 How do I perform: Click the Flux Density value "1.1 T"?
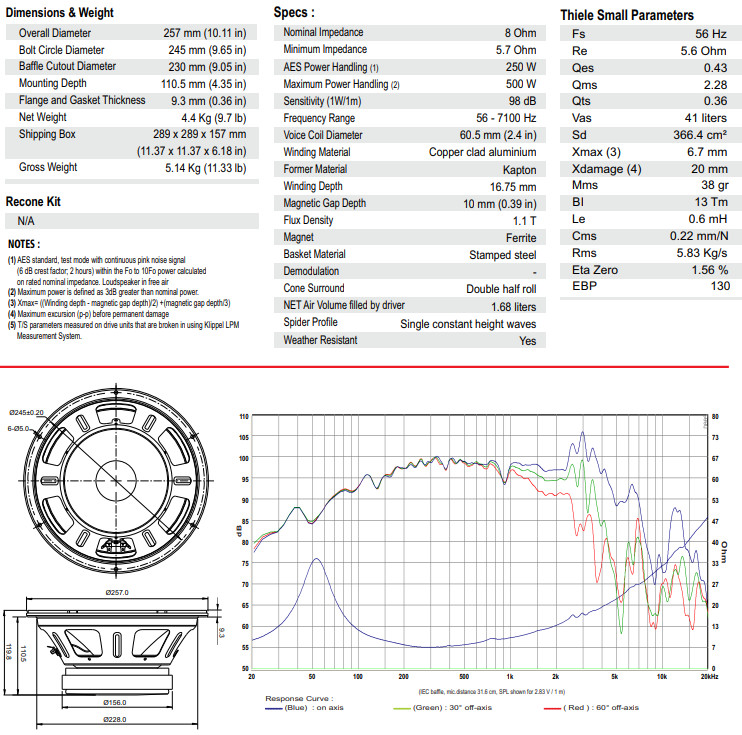[x=525, y=221]
